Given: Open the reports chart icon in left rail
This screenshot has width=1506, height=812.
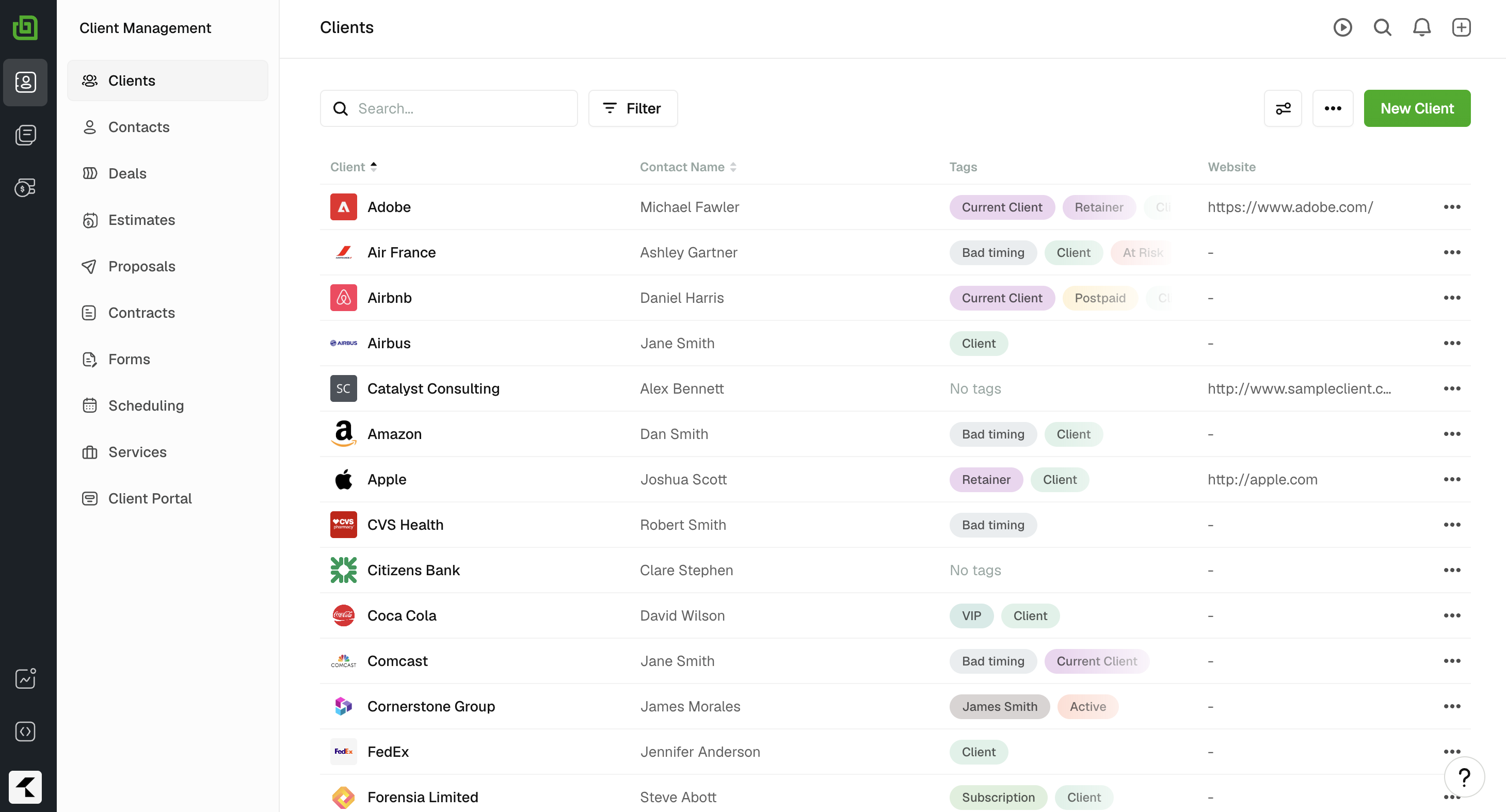Looking at the screenshot, I should point(25,679).
